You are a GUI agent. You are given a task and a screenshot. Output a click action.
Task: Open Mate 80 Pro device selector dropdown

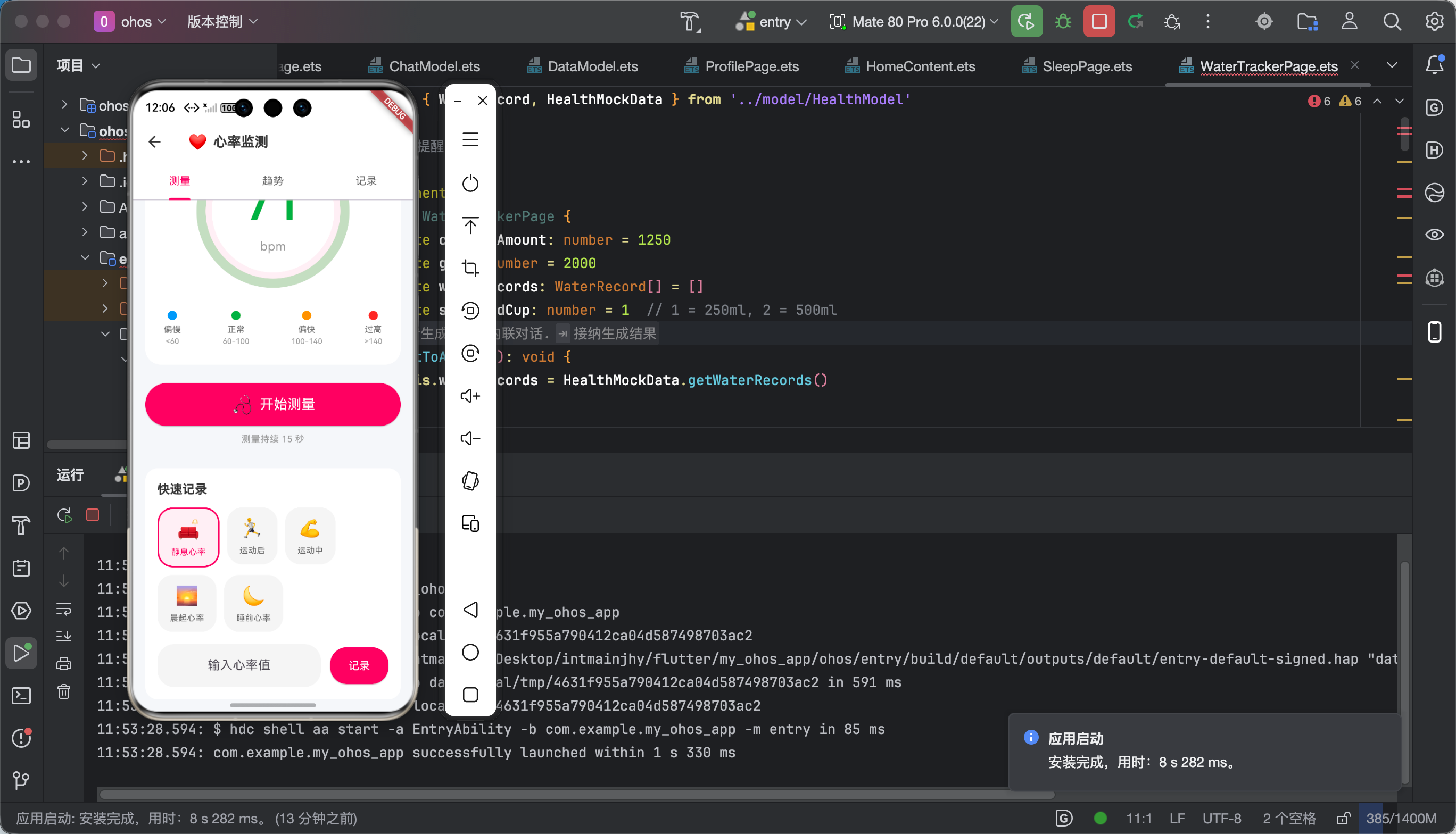pos(914,22)
